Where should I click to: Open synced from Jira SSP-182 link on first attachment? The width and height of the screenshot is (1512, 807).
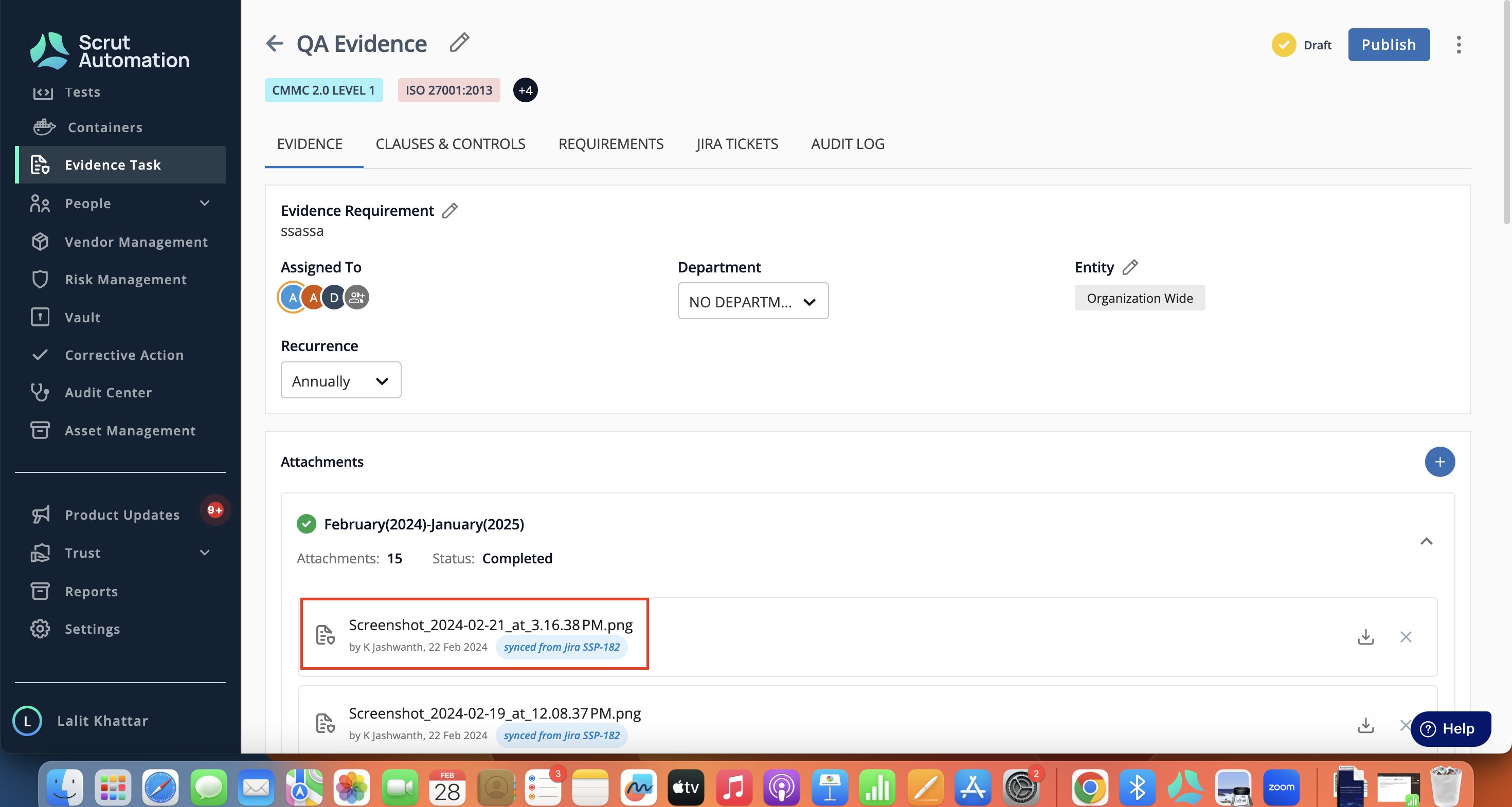coord(561,647)
